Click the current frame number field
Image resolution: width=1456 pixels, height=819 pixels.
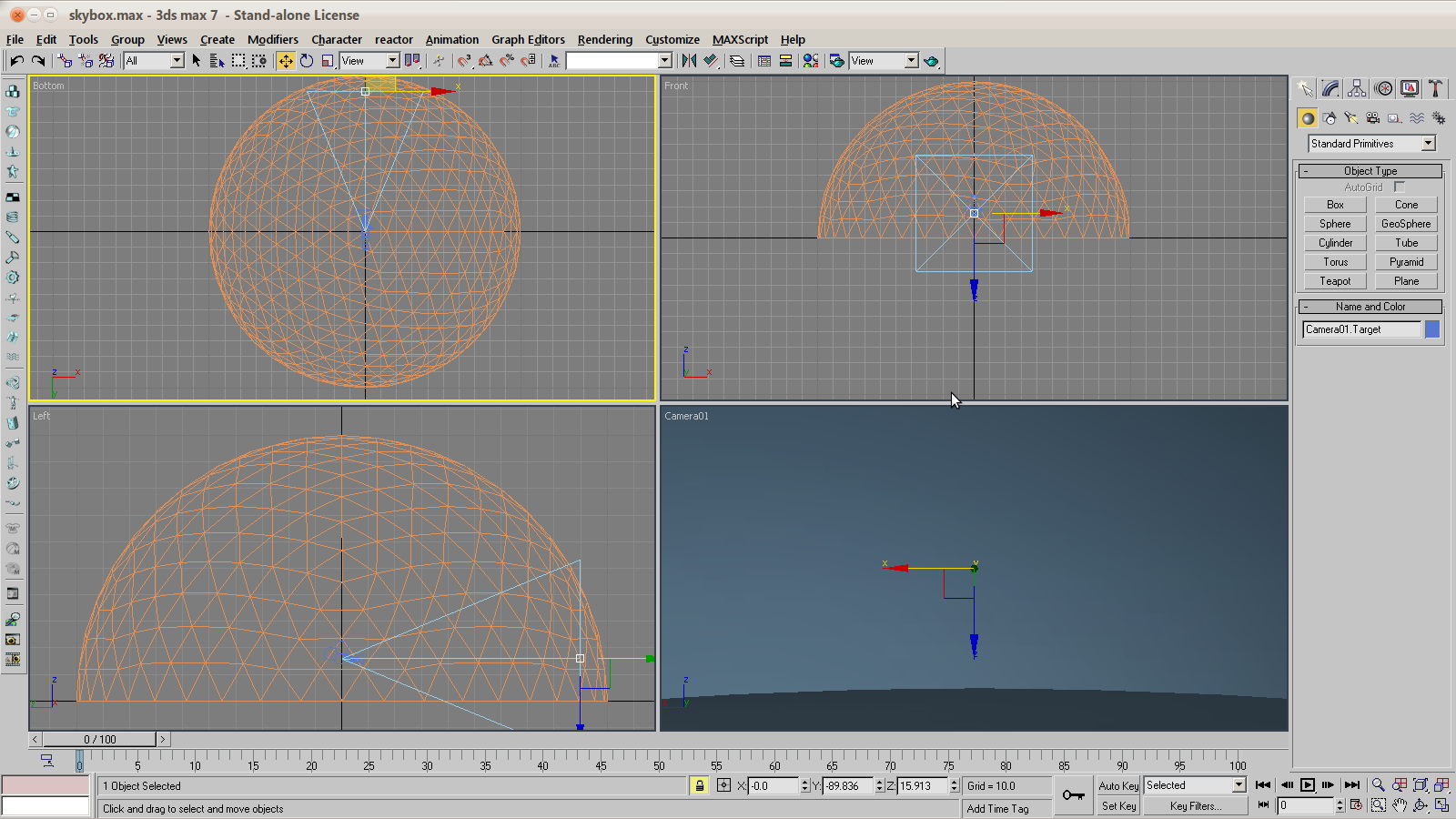pyautogui.click(x=1305, y=805)
